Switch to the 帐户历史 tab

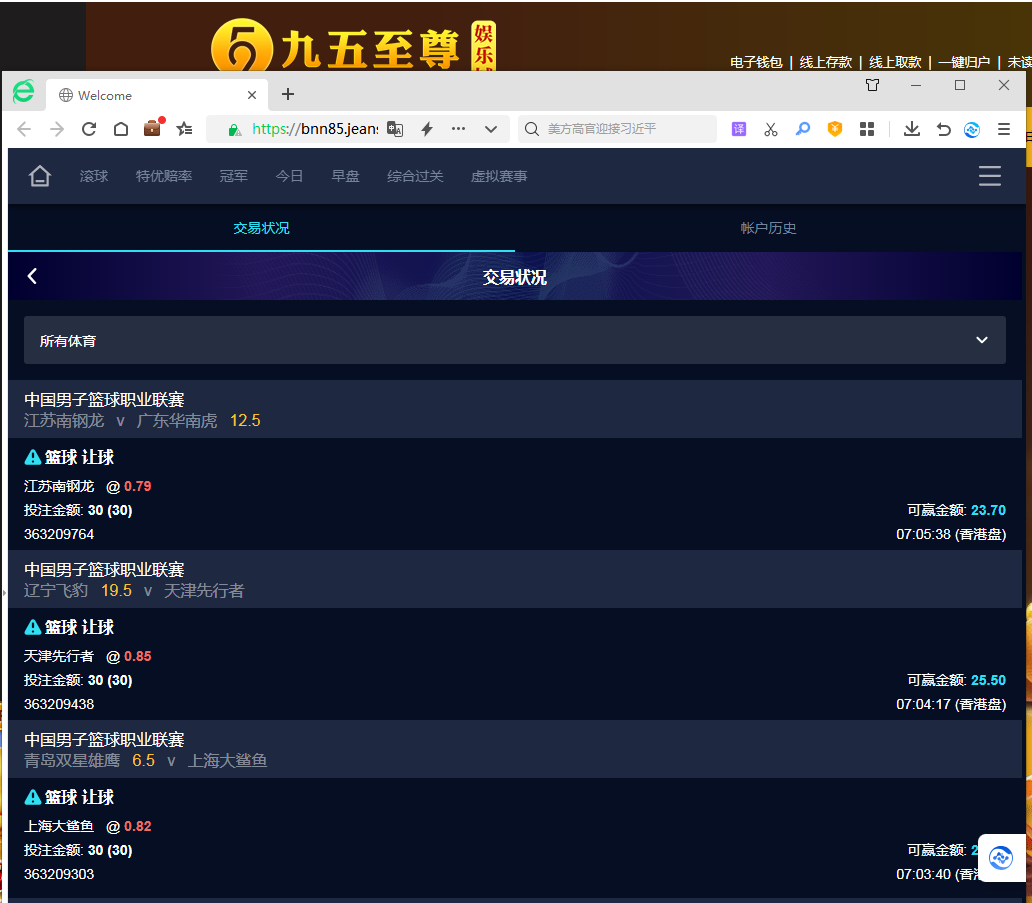pyautogui.click(x=768, y=228)
